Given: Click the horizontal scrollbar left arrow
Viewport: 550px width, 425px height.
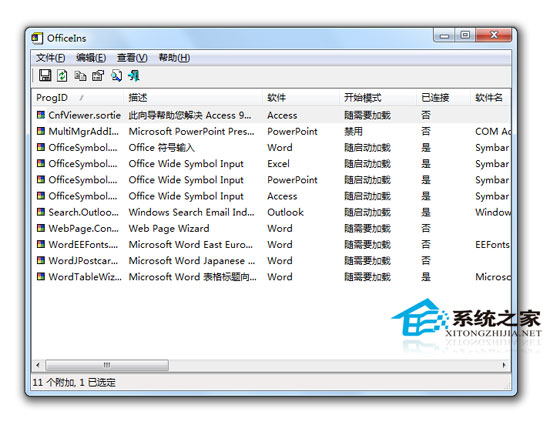Looking at the screenshot, I should tap(38, 365).
